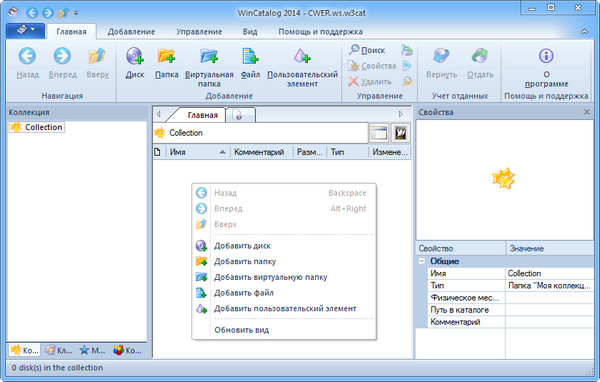
Task: Open the Помощь и поддержка ribbon tab
Action: click(x=320, y=32)
